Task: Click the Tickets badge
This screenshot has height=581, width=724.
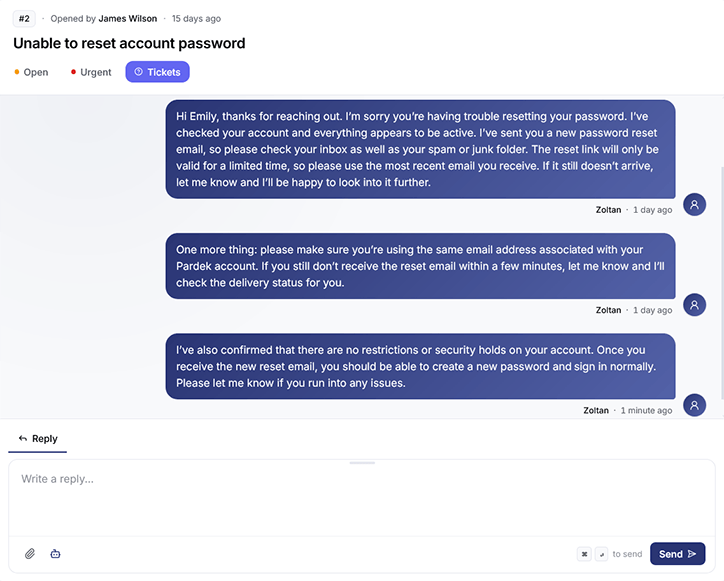Action: click(157, 72)
